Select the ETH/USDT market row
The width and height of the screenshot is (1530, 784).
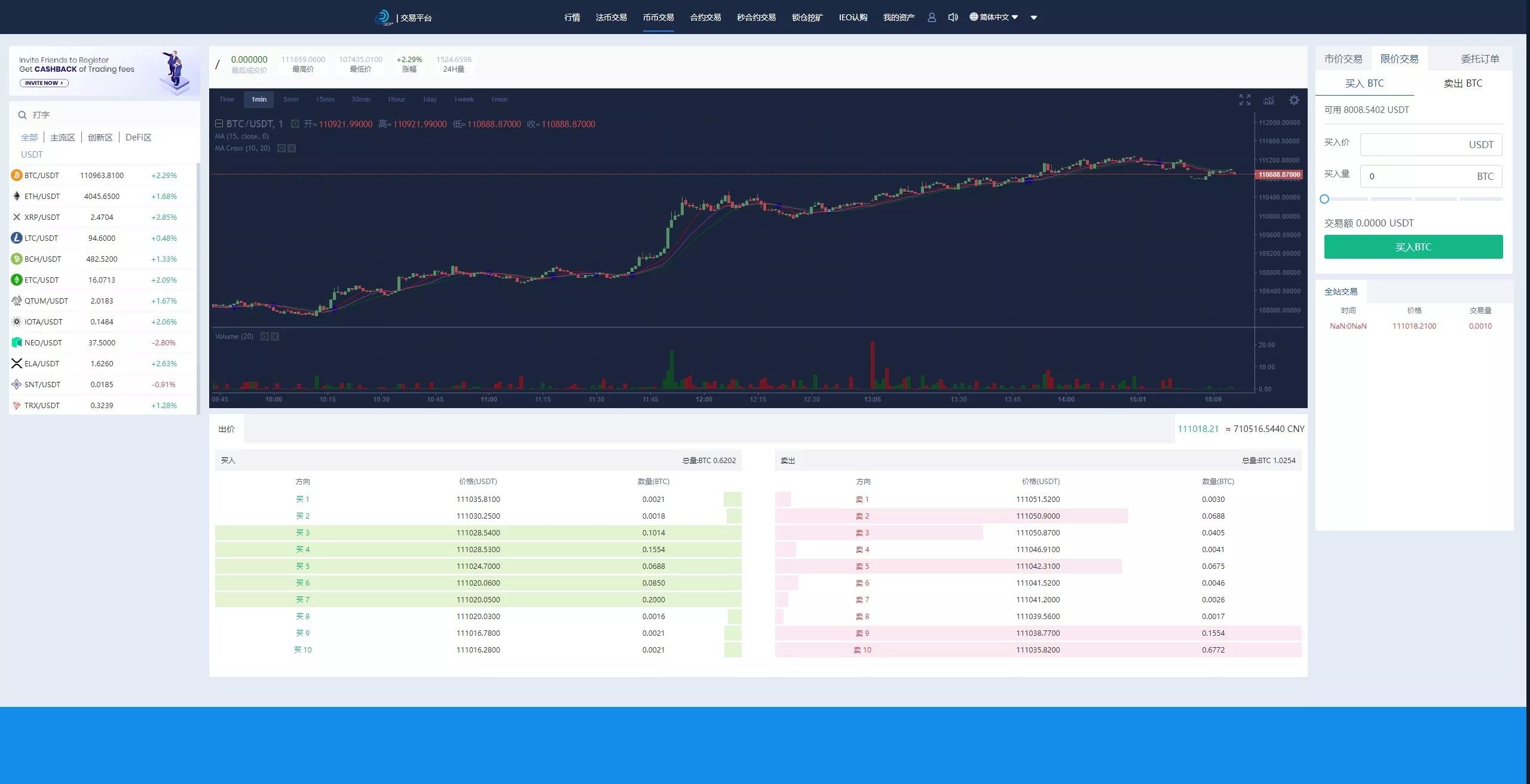(x=103, y=196)
